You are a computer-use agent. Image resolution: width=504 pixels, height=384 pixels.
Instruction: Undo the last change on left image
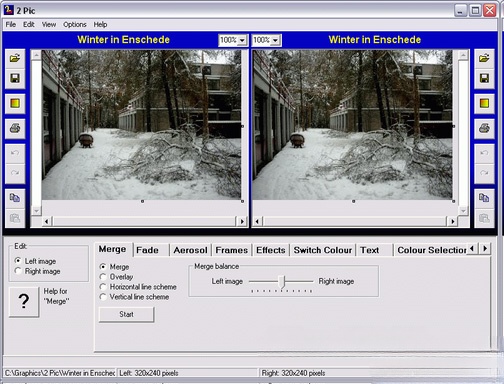(15, 153)
